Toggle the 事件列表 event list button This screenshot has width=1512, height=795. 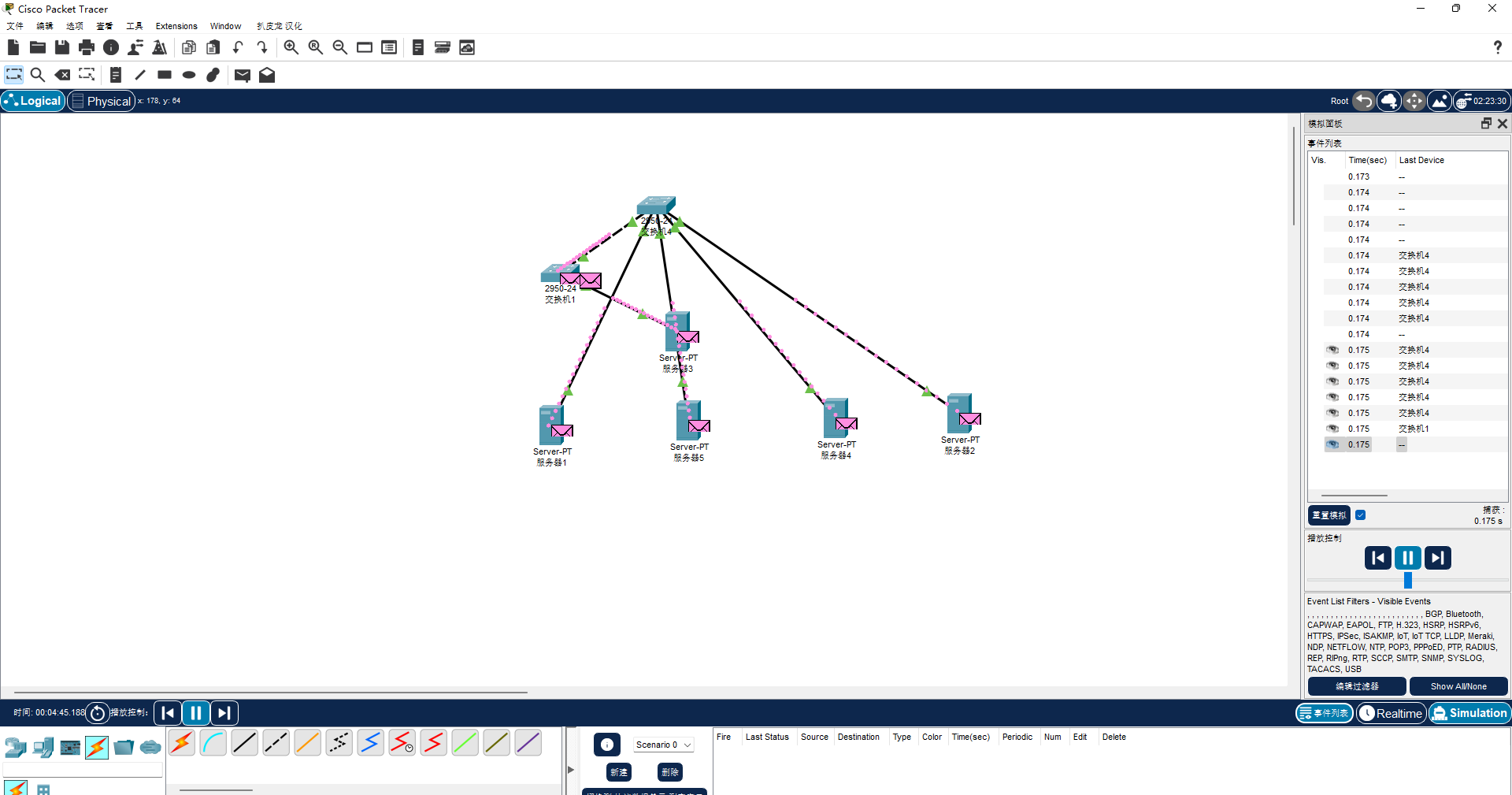[x=1325, y=713]
